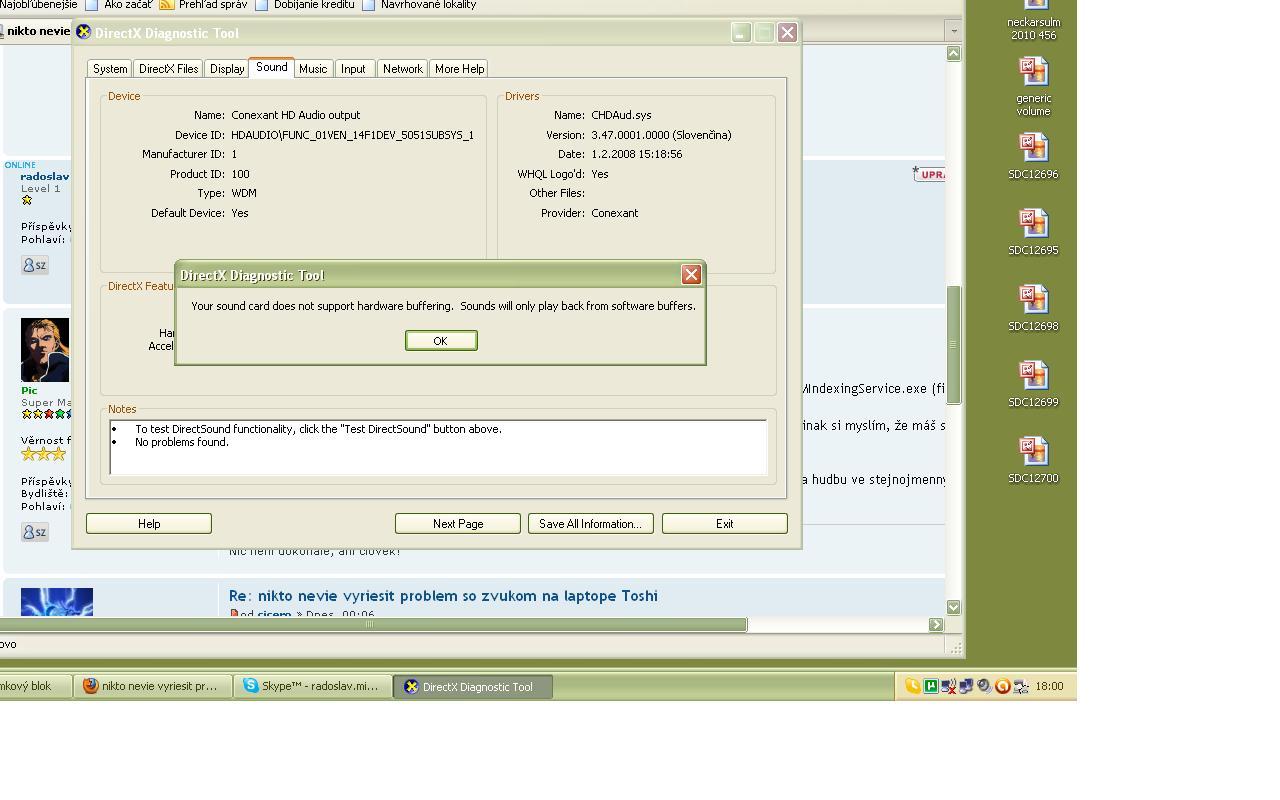Image resolution: width=1280 pixels, height=800 pixels.
Task: Switch to the Firefox taskbar button
Action: [155, 686]
